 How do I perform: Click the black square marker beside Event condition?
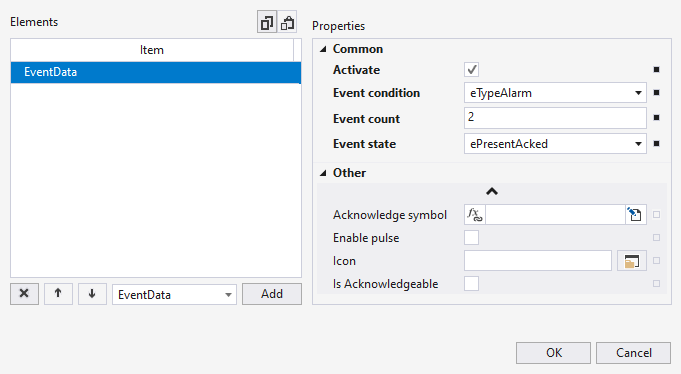tap(657, 93)
